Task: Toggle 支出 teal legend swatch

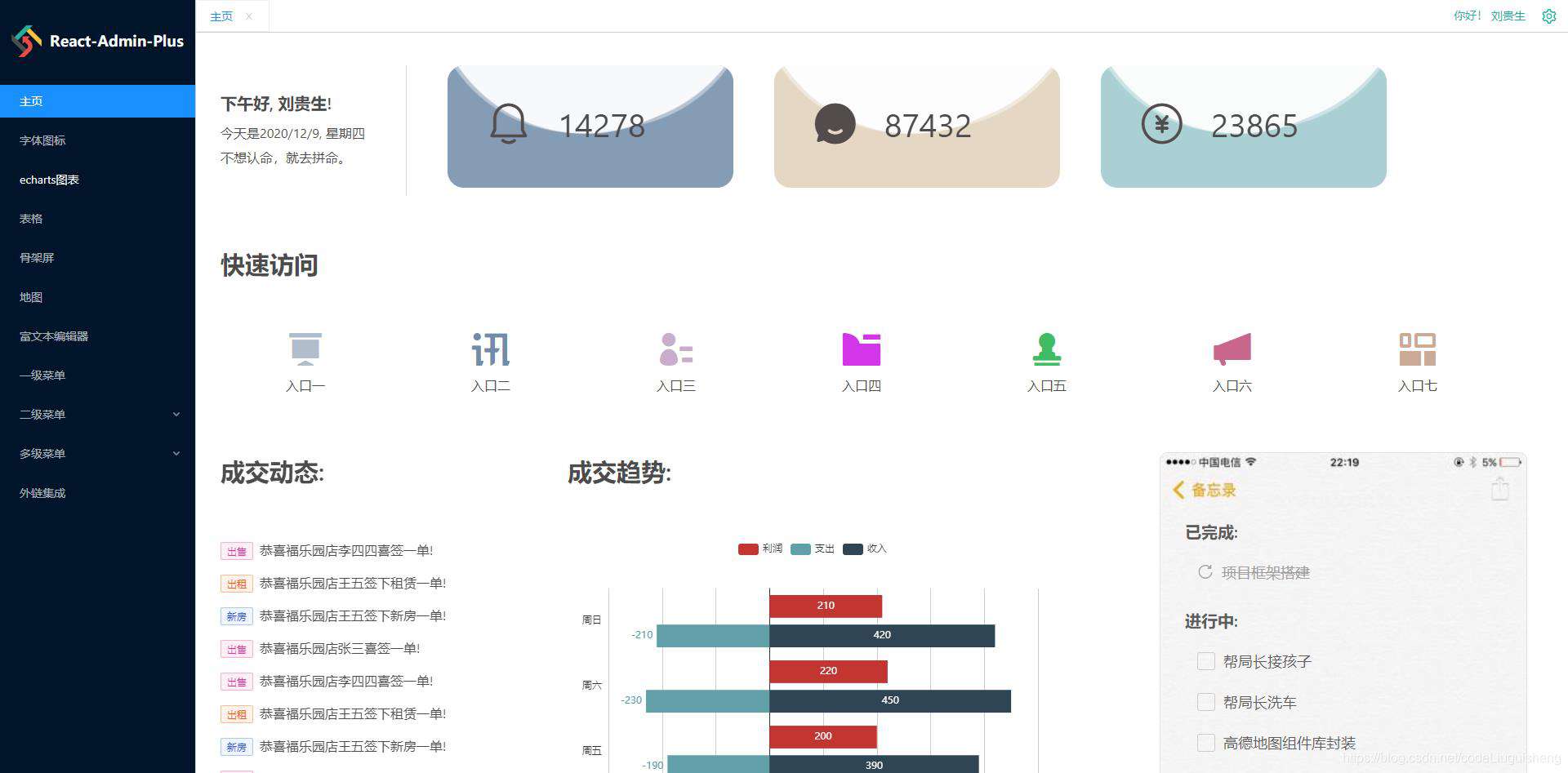Action: pyautogui.click(x=800, y=549)
